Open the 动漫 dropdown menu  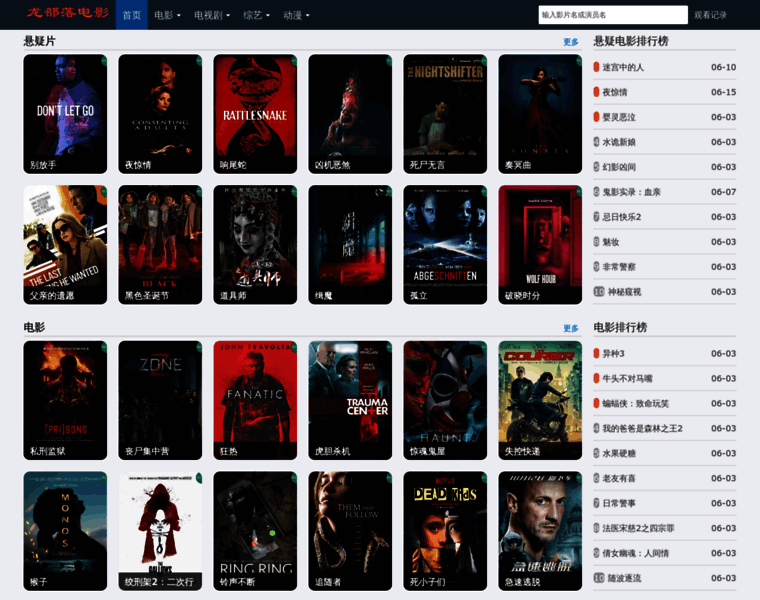click(296, 15)
